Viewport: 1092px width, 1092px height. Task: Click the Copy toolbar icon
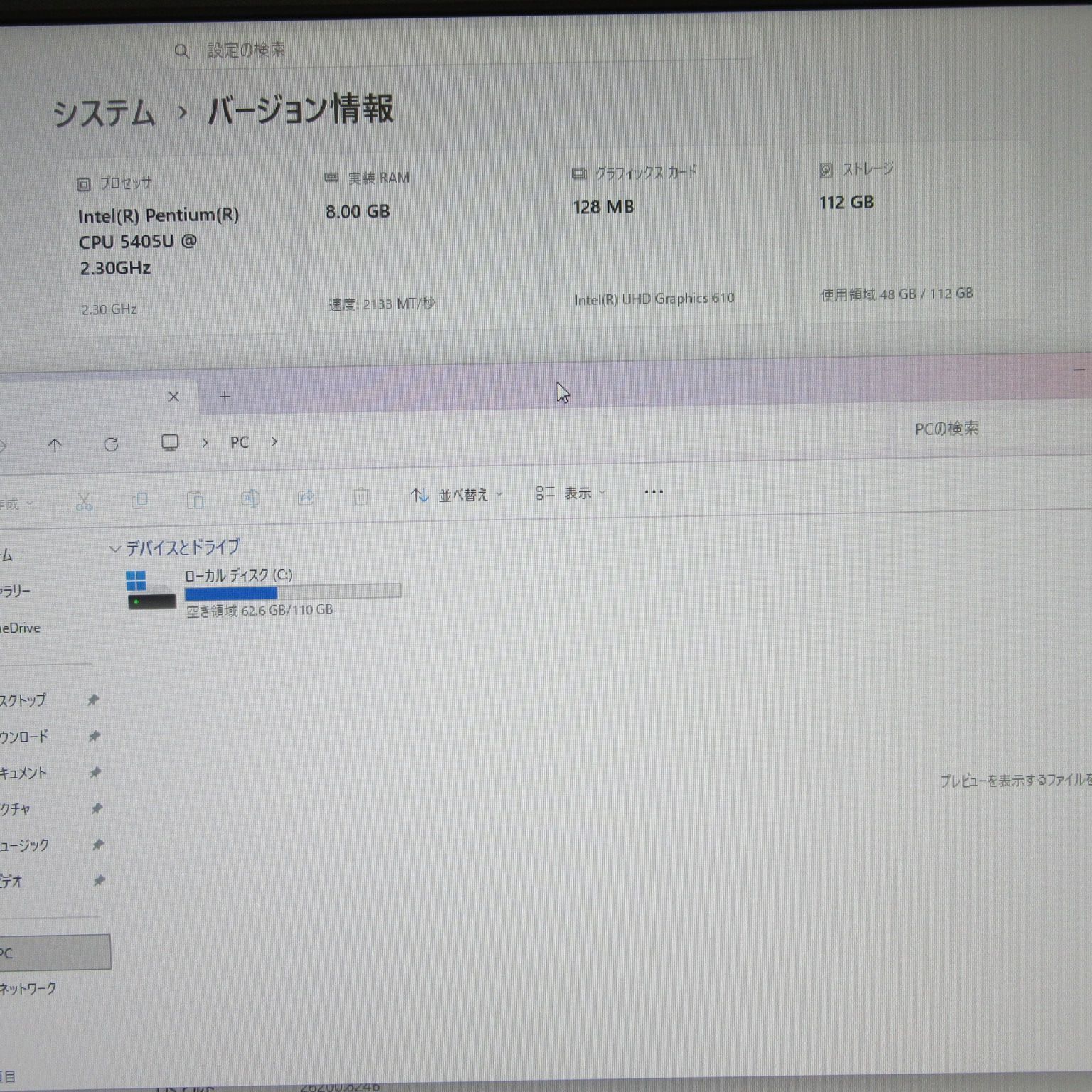[x=139, y=500]
